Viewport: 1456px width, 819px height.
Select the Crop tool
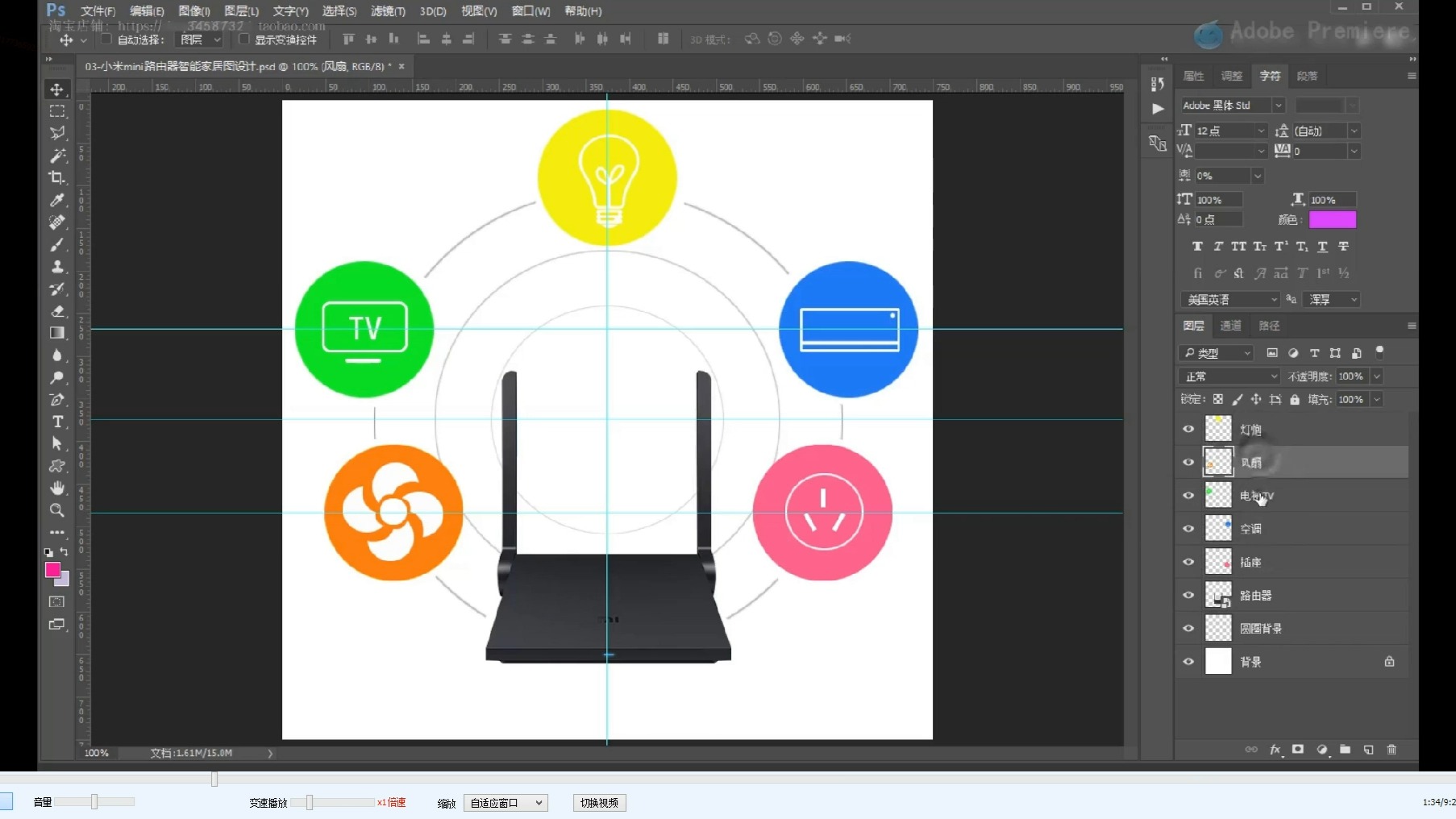[x=56, y=177]
